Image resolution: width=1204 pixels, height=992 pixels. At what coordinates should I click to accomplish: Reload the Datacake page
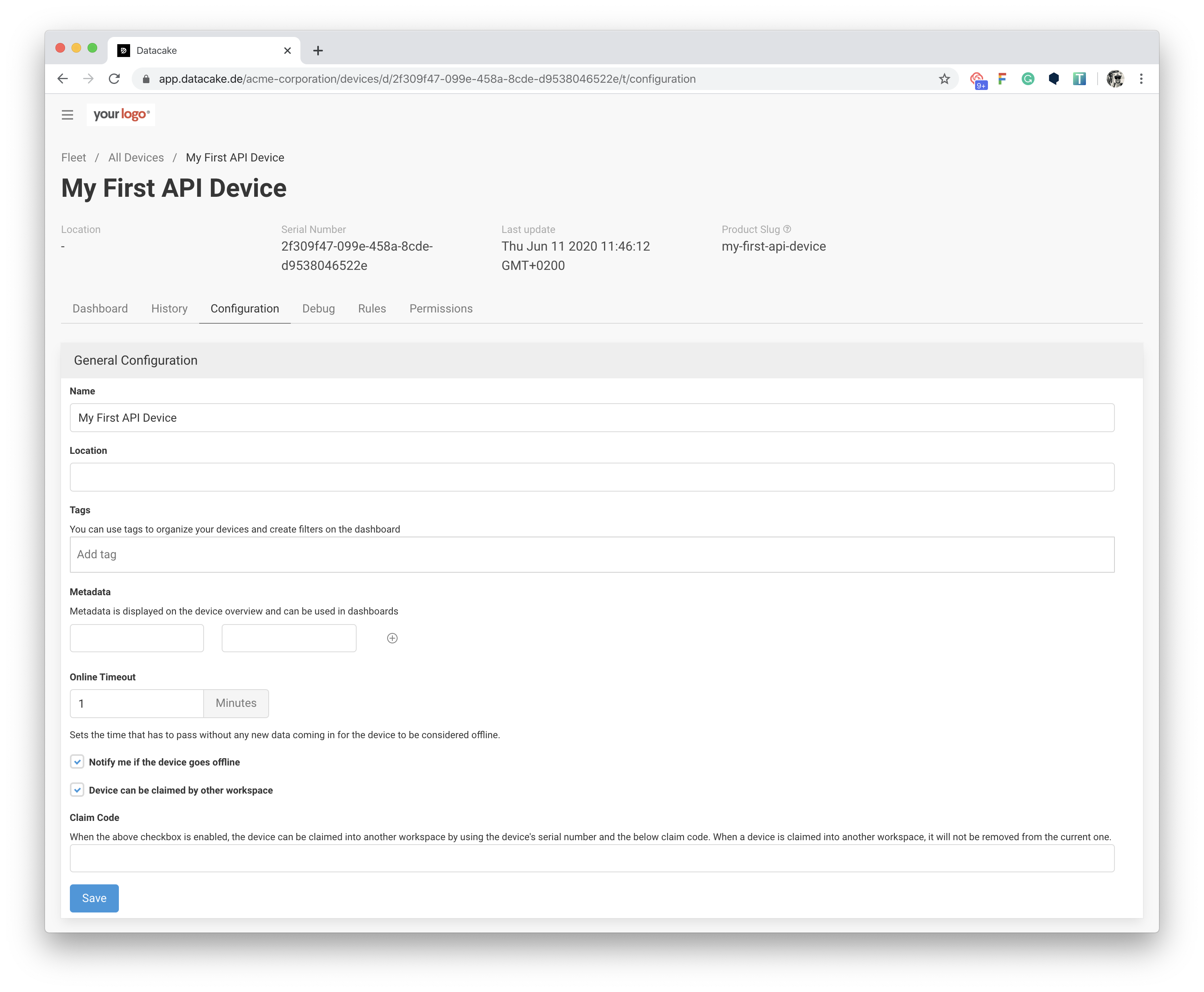114,79
